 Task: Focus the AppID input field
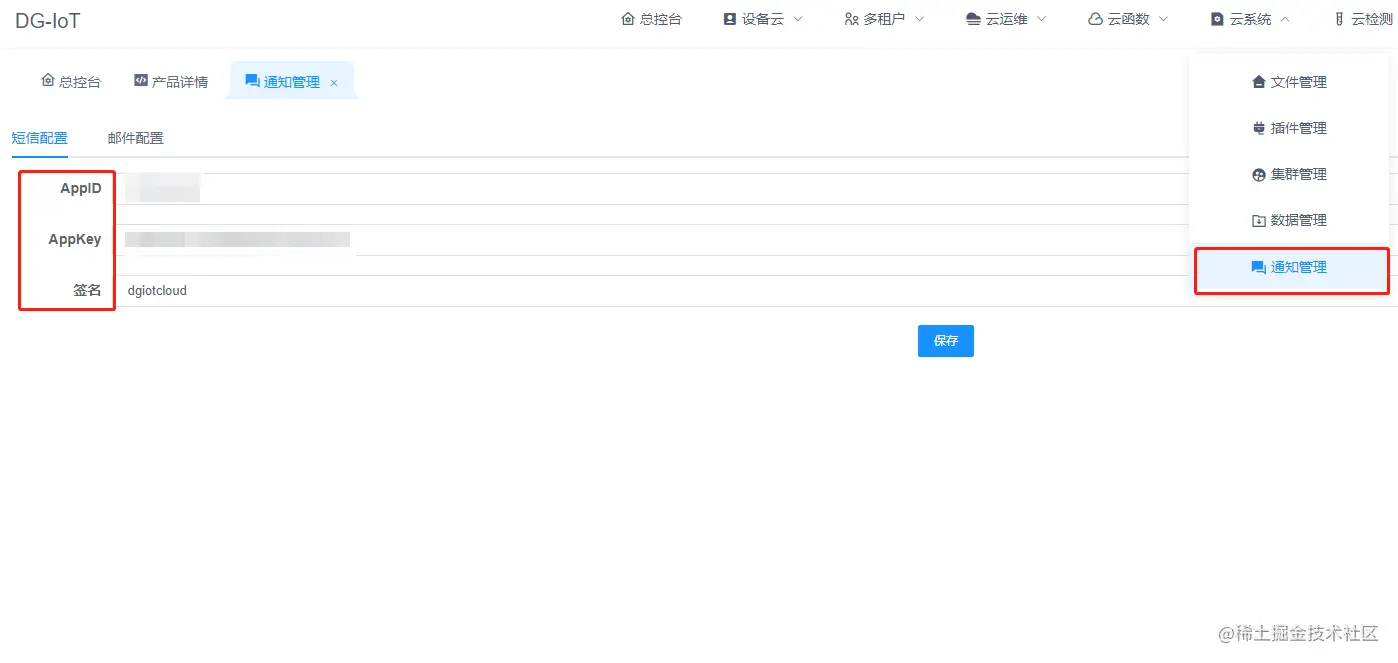(756, 189)
